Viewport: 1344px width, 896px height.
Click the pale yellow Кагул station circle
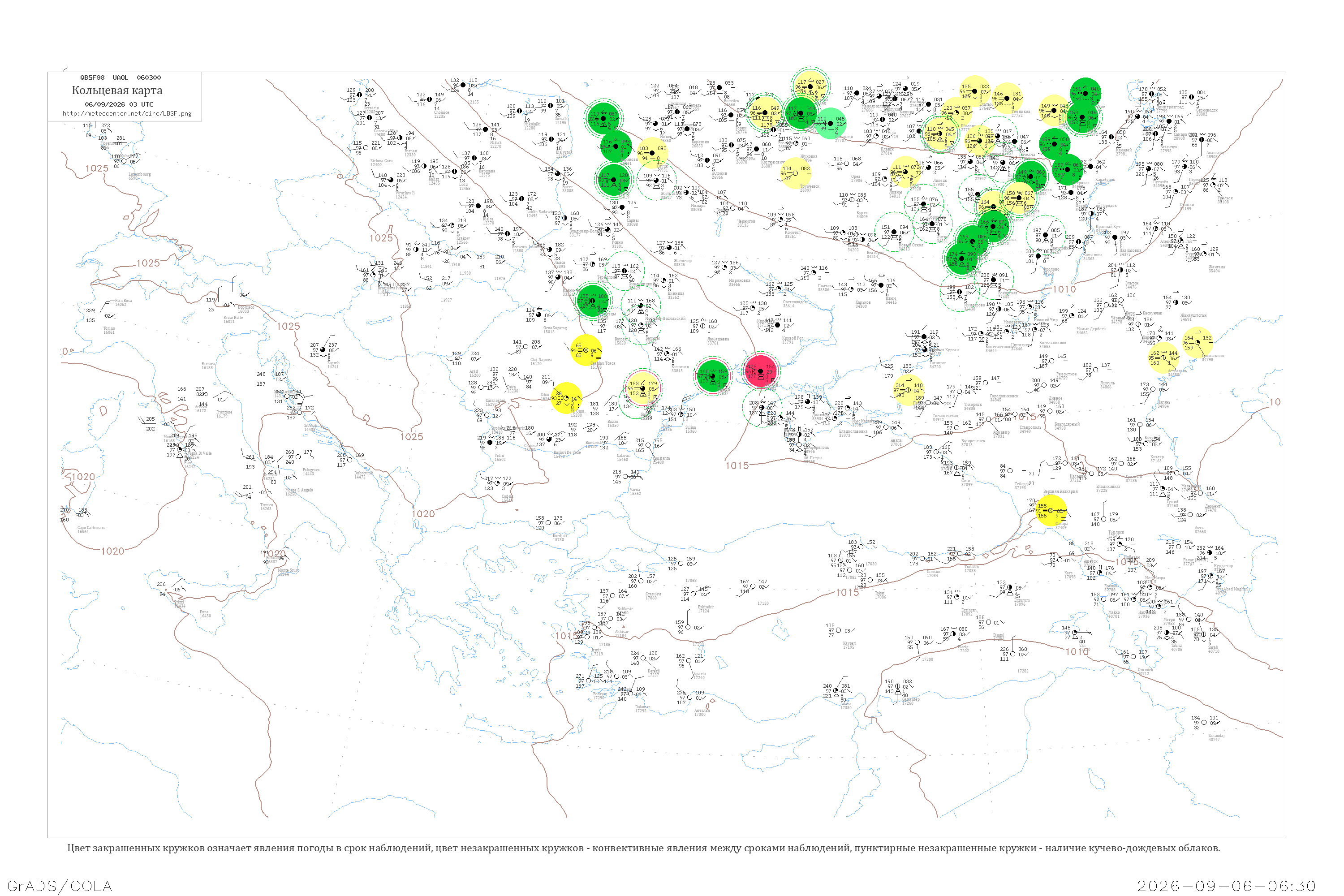point(643,388)
